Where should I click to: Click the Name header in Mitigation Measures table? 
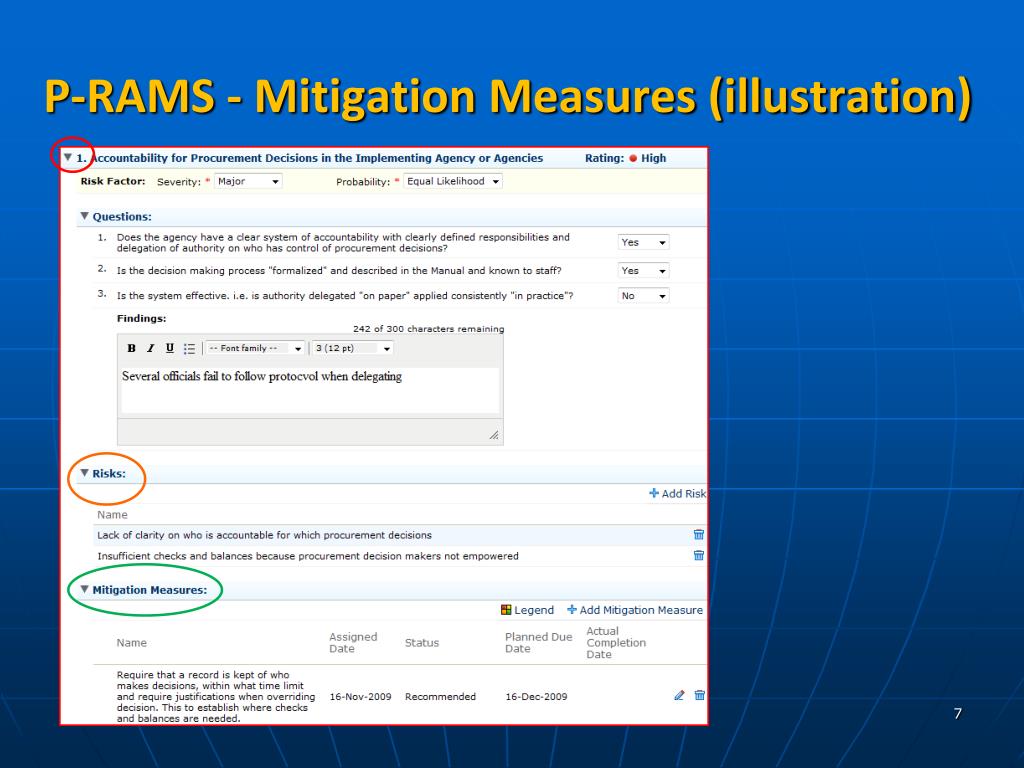tap(131, 643)
